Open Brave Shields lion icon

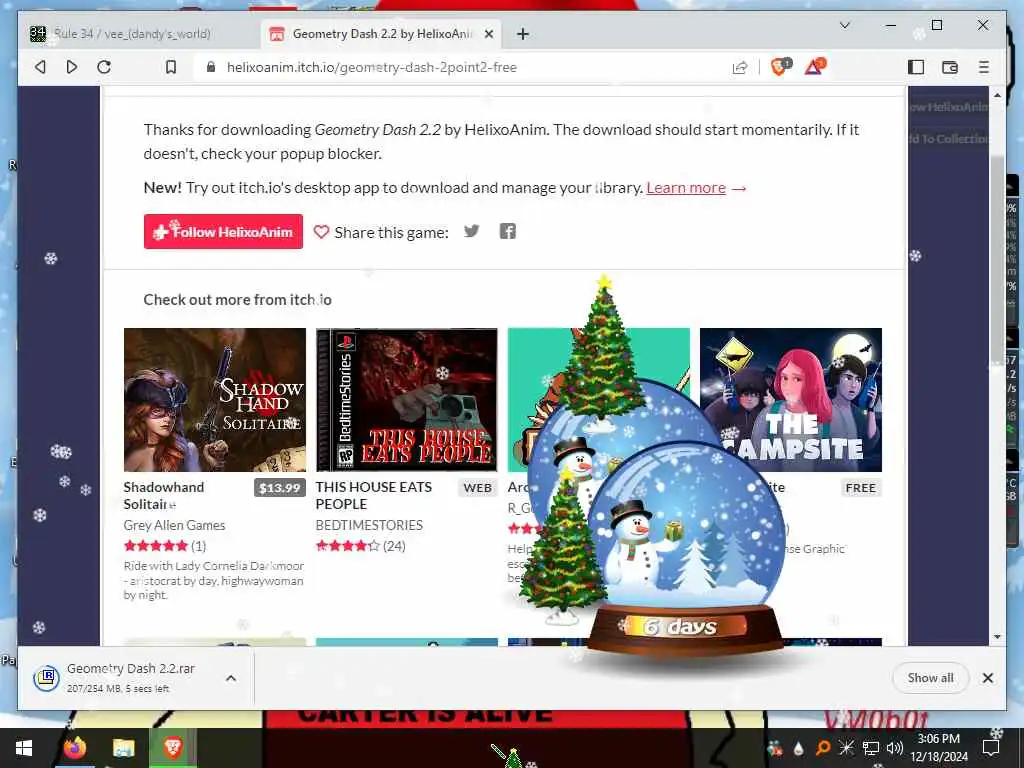click(780, 66)
